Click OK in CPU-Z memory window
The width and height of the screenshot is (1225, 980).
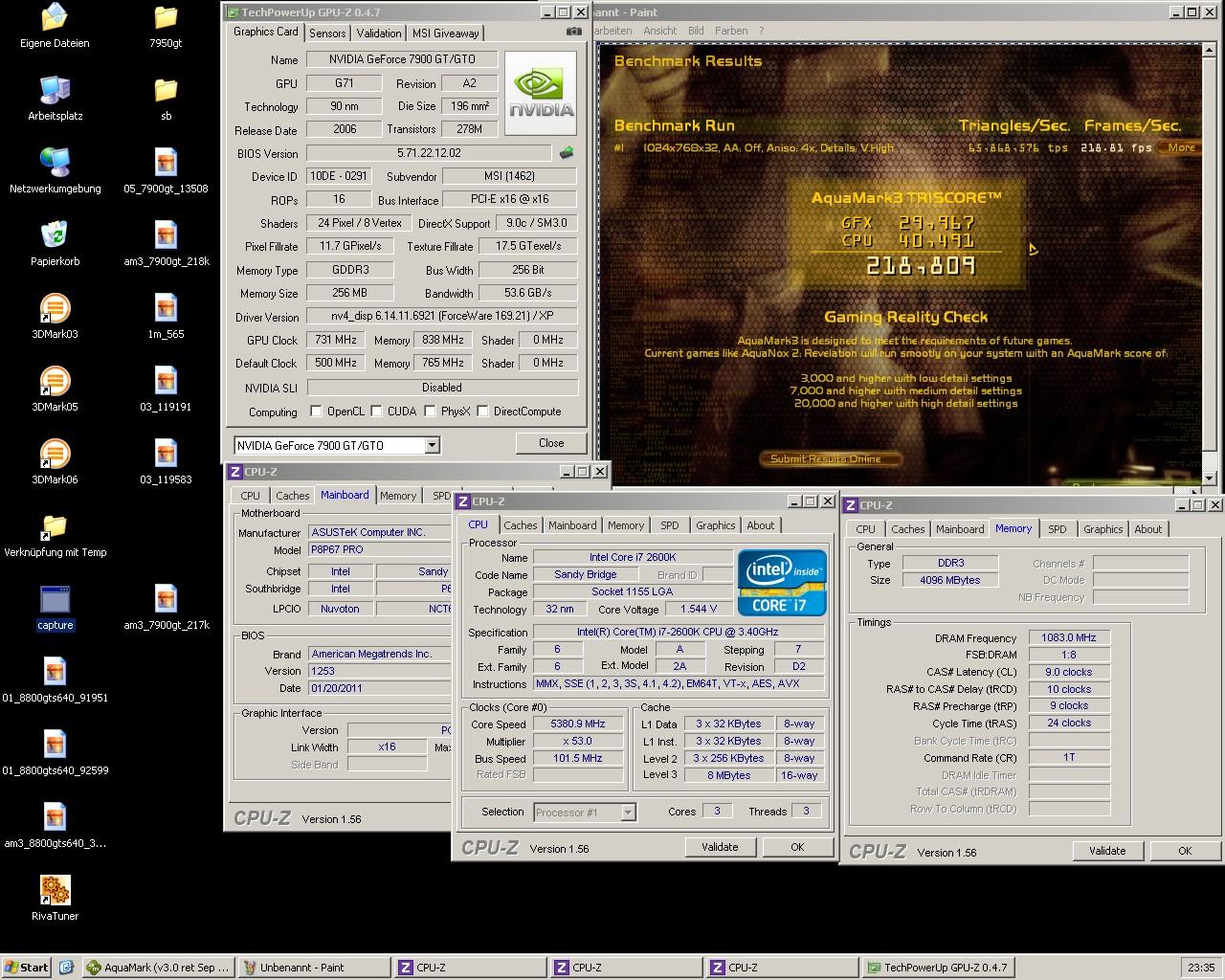tap(1185, 851)
